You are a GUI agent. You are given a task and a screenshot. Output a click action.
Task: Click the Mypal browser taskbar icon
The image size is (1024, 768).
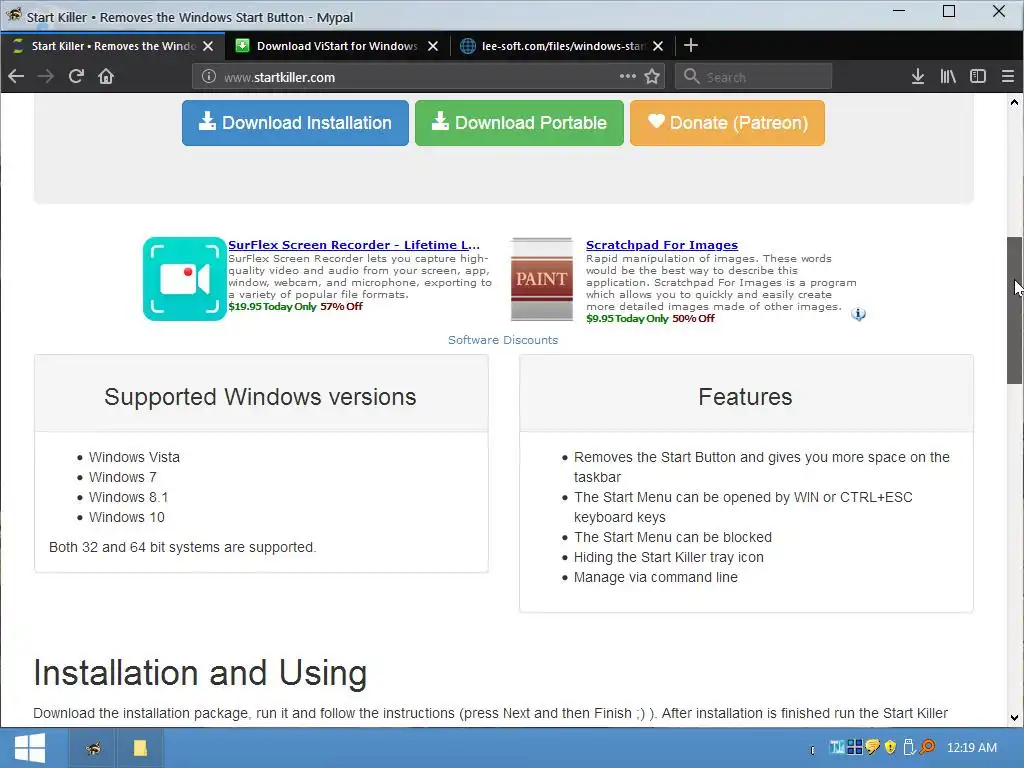pyautogui.click(x=93, y=748)
